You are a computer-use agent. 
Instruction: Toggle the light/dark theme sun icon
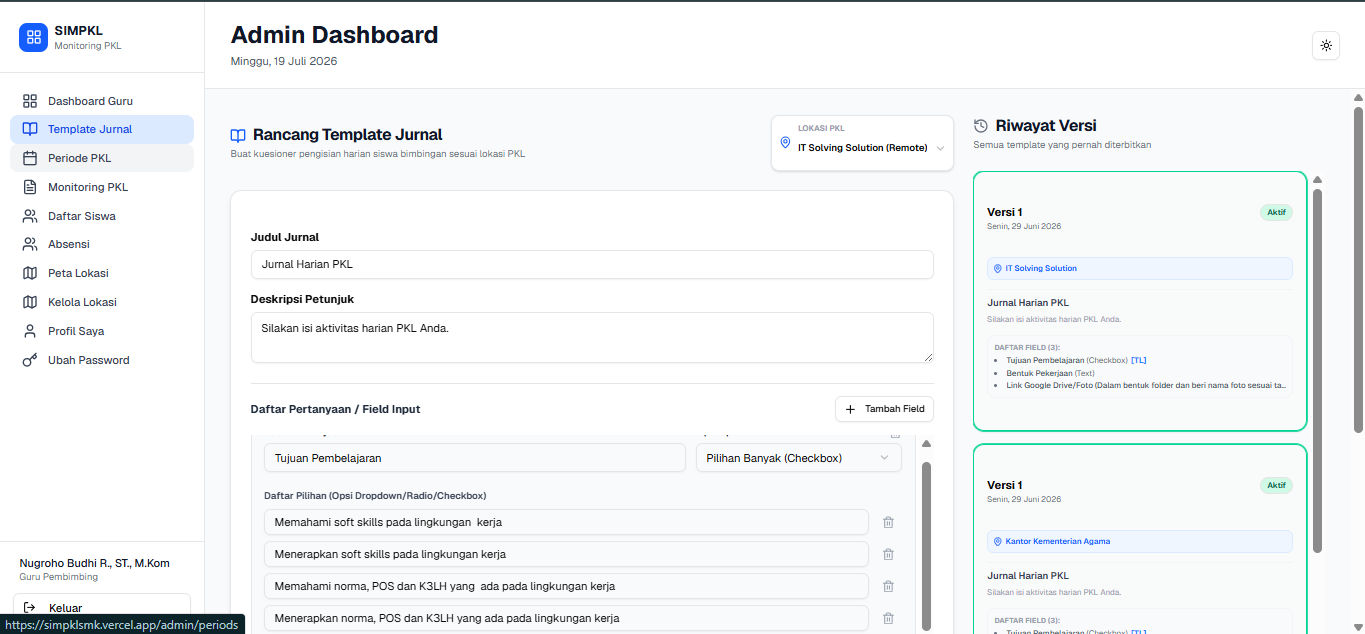coord(1326,46)
